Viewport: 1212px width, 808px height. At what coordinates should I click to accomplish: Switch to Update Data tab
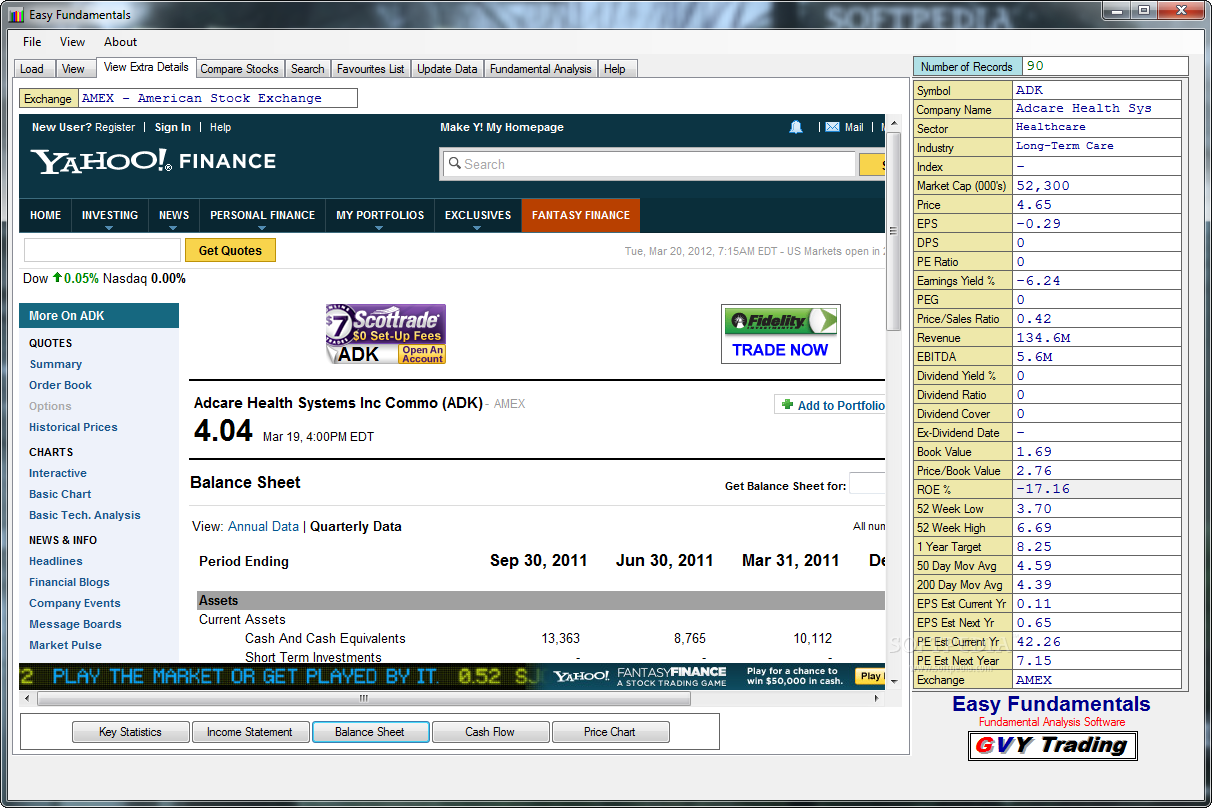[x=447, y=69]
